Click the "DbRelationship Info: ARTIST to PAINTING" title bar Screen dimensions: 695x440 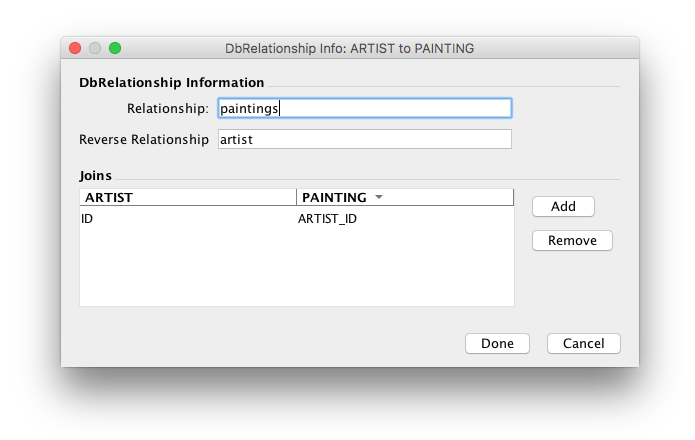(x=350, y=48)
